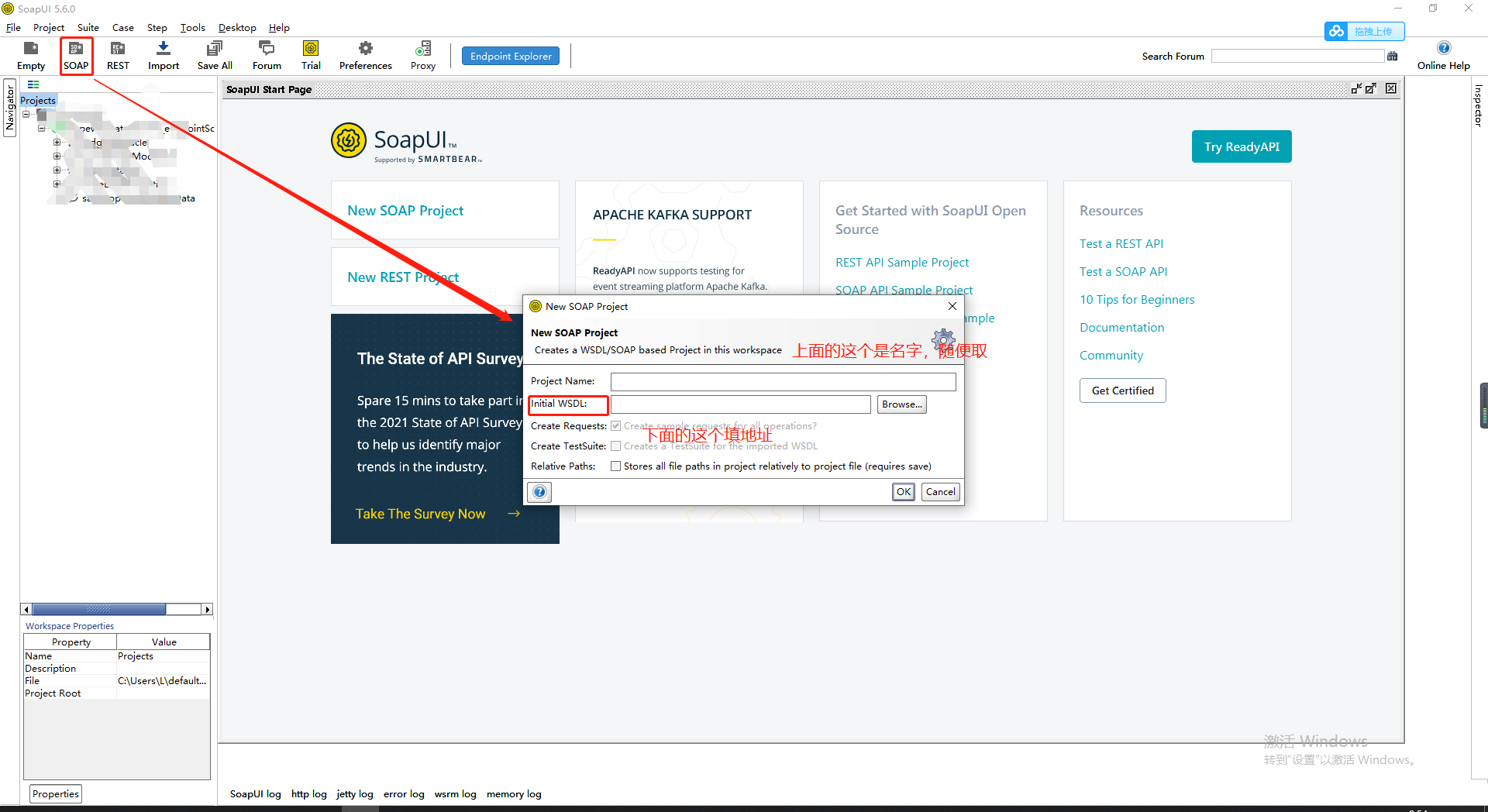1488x812 pixels.
Task: Click OK in New SOAP Project dialog
Action: click(x=903, y=492)
